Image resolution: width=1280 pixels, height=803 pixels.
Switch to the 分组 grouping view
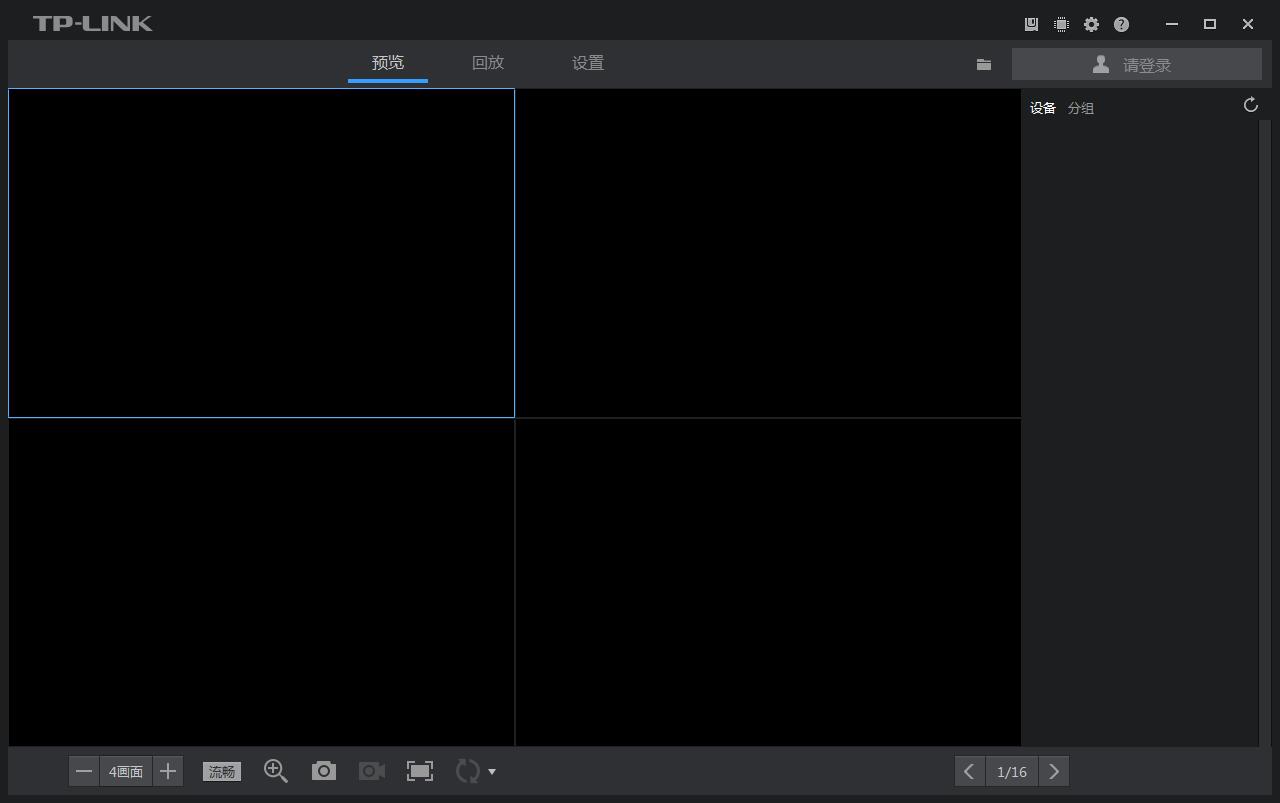coord(1080,107)
